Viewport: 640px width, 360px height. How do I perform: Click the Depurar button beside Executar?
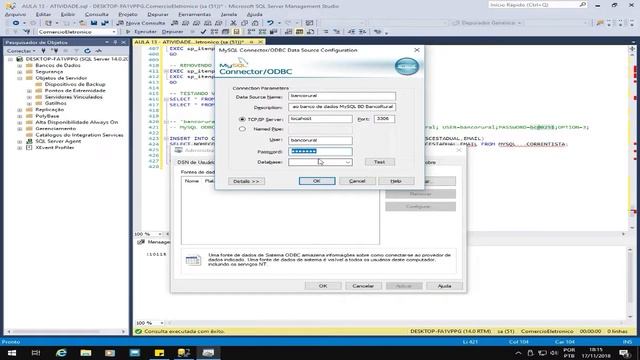pyautogui.click(x=172, y=31)
